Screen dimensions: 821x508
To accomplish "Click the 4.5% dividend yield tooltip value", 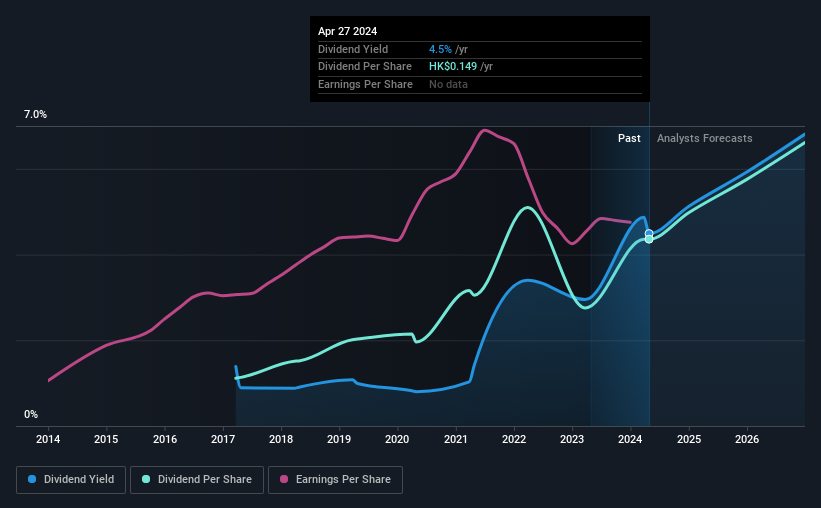I will pyautogui.click(x=440, y=49).
